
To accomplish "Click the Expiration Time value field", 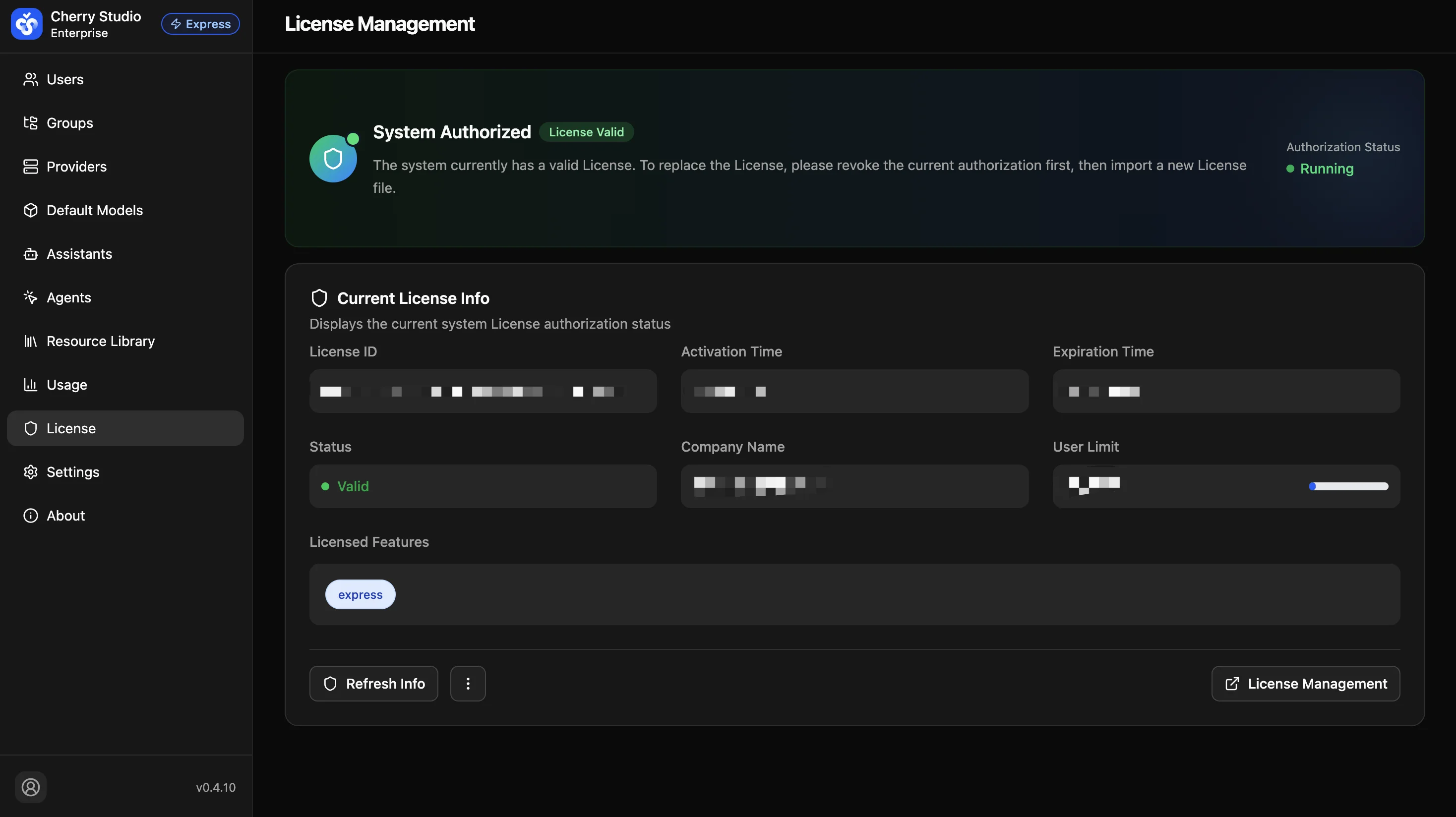I will 1226,391.
